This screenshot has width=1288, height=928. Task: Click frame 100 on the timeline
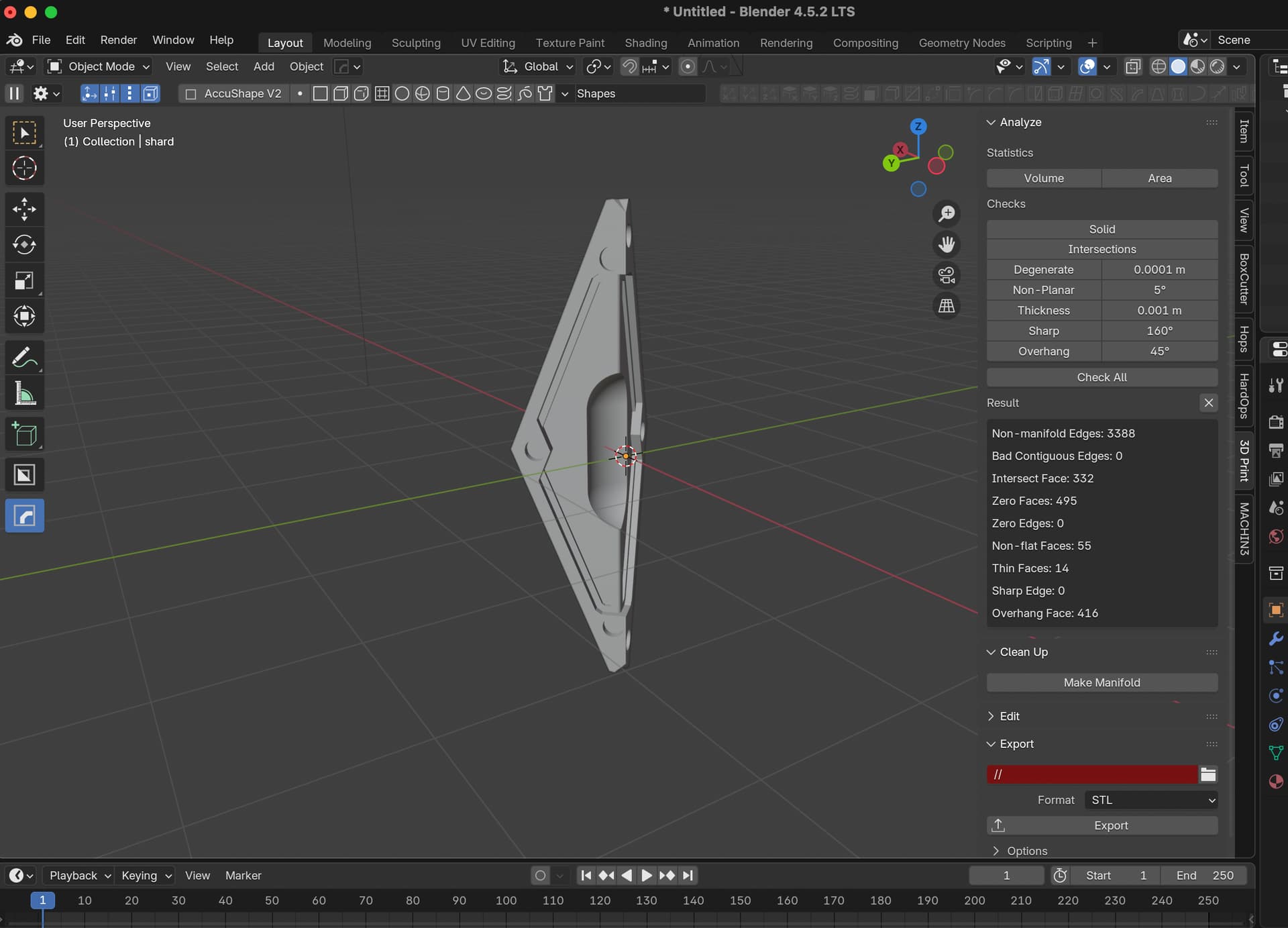506,900
